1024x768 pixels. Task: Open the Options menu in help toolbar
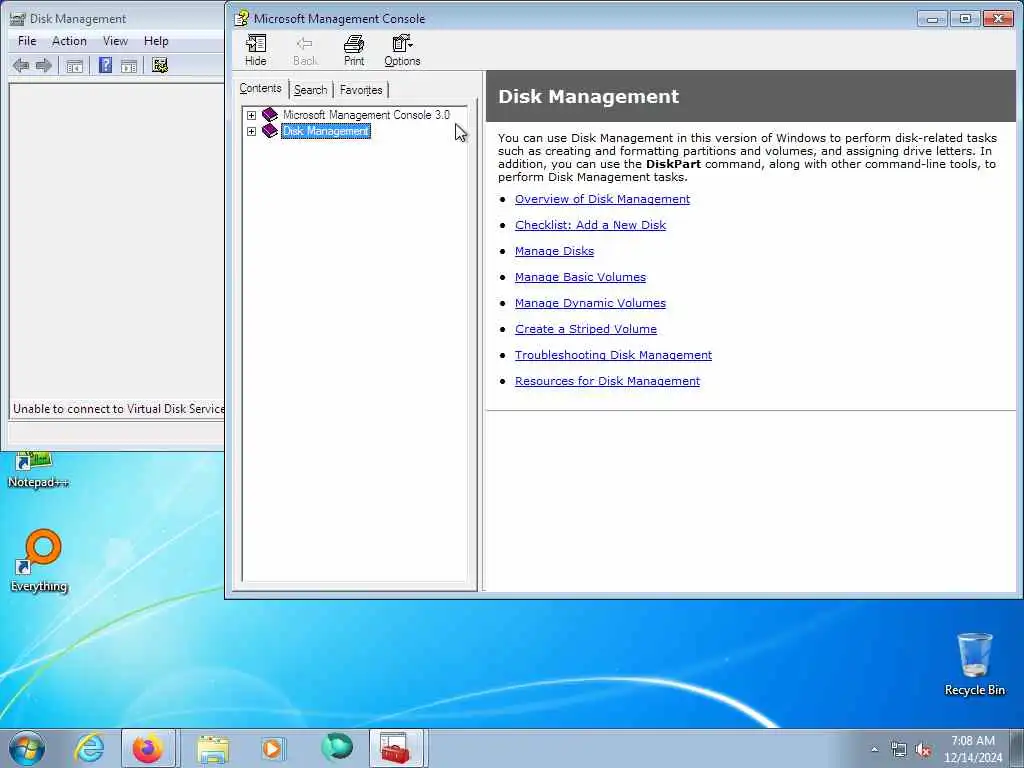pos(402,50)
